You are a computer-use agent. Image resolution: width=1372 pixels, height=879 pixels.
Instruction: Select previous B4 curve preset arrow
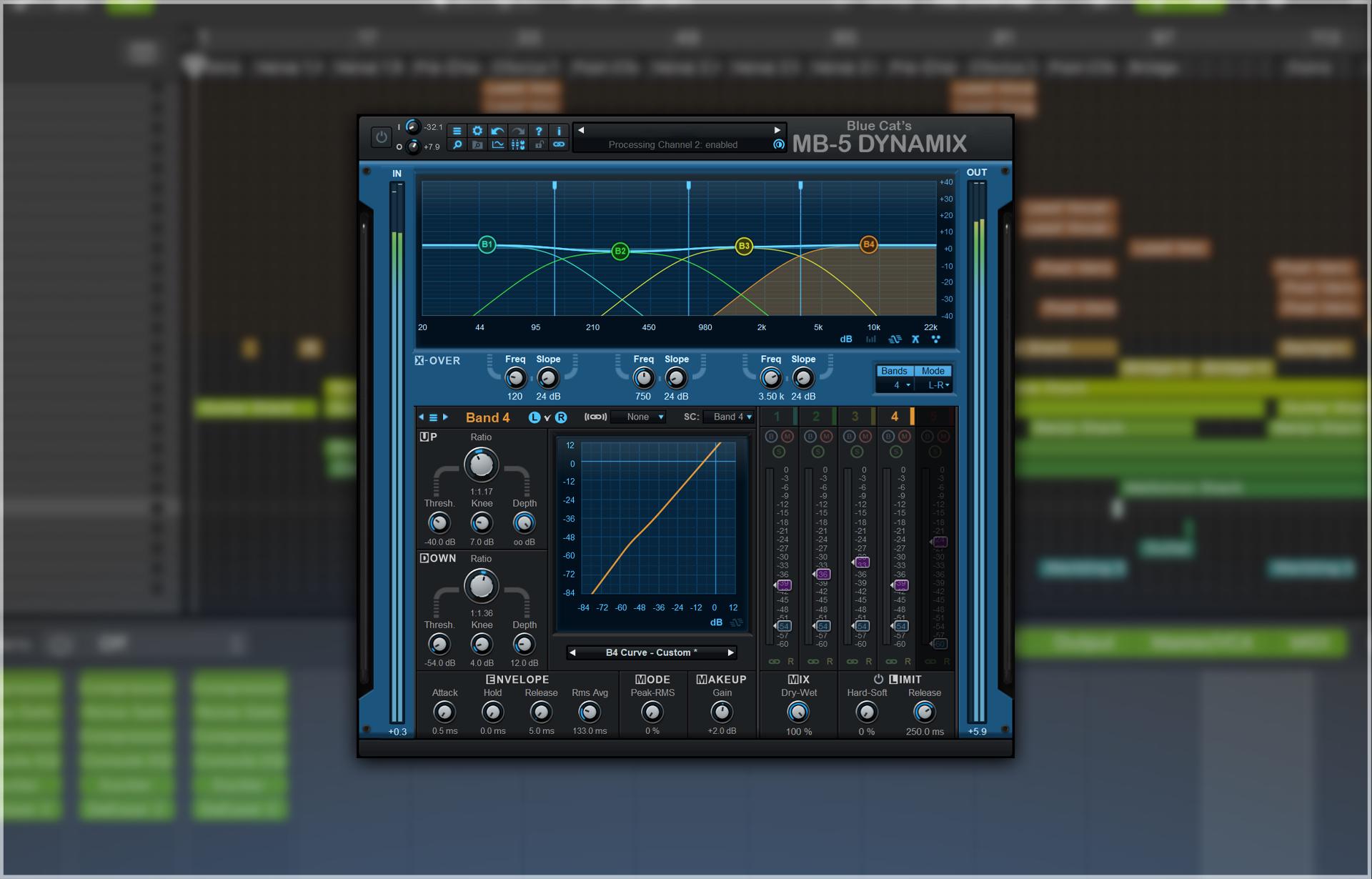tap(572, 652)
